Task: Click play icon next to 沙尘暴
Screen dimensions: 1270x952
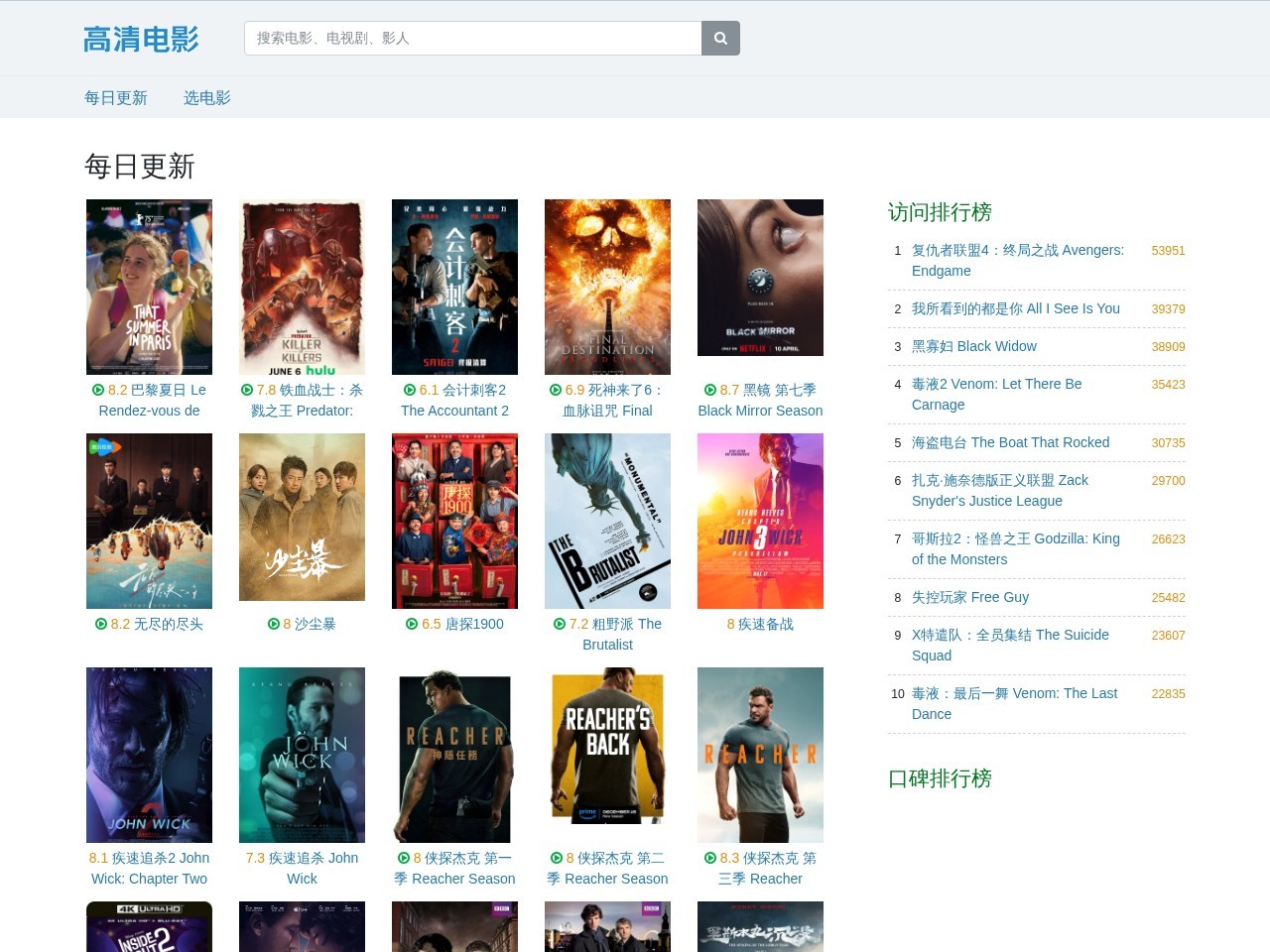Action: (x=274, y=625)
